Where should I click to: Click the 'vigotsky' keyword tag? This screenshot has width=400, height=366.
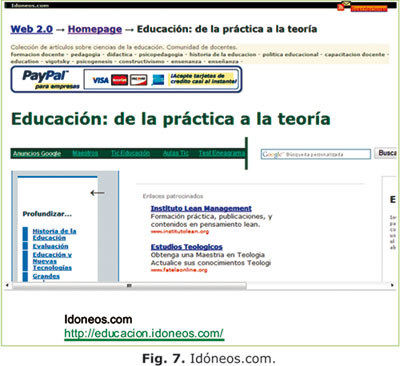(58, 62)
